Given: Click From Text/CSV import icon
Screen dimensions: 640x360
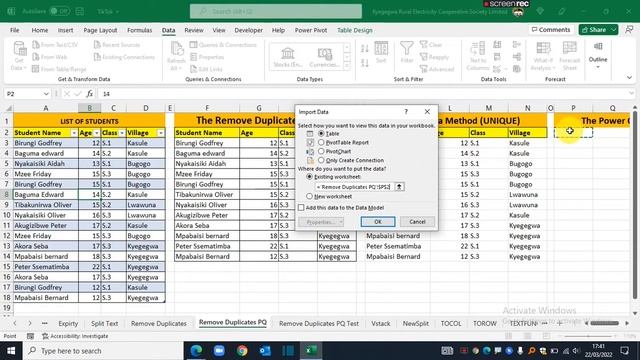Looking at the screenshot, I should pos(36,45).
